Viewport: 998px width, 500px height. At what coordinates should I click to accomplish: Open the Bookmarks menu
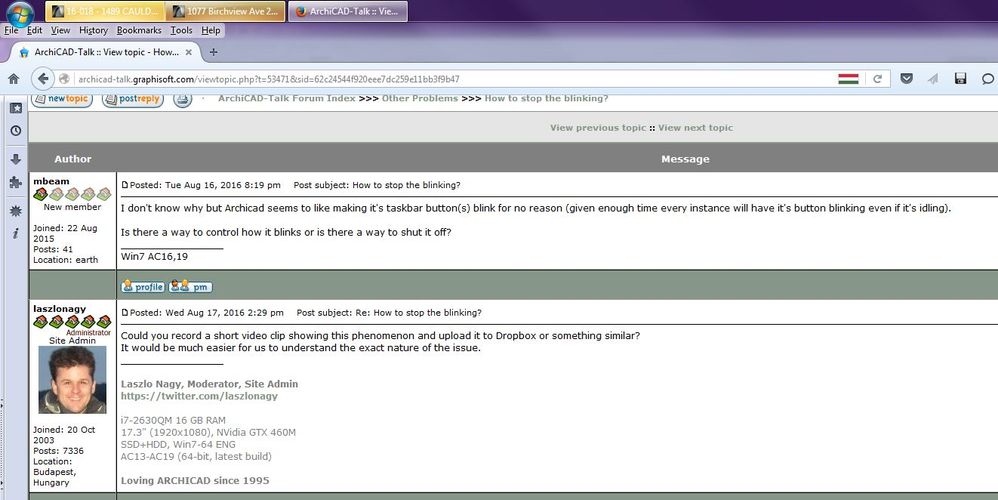coord(139,30)
